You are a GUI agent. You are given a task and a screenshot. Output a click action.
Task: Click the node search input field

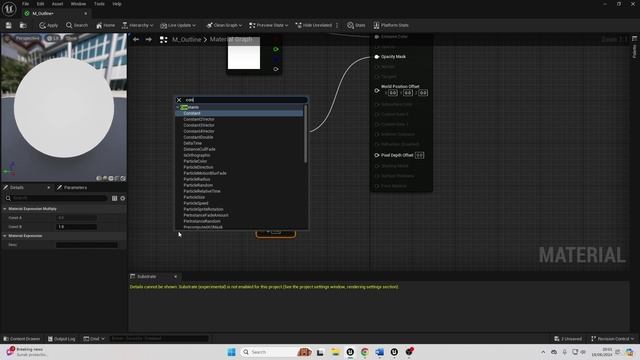pos(245,100)
